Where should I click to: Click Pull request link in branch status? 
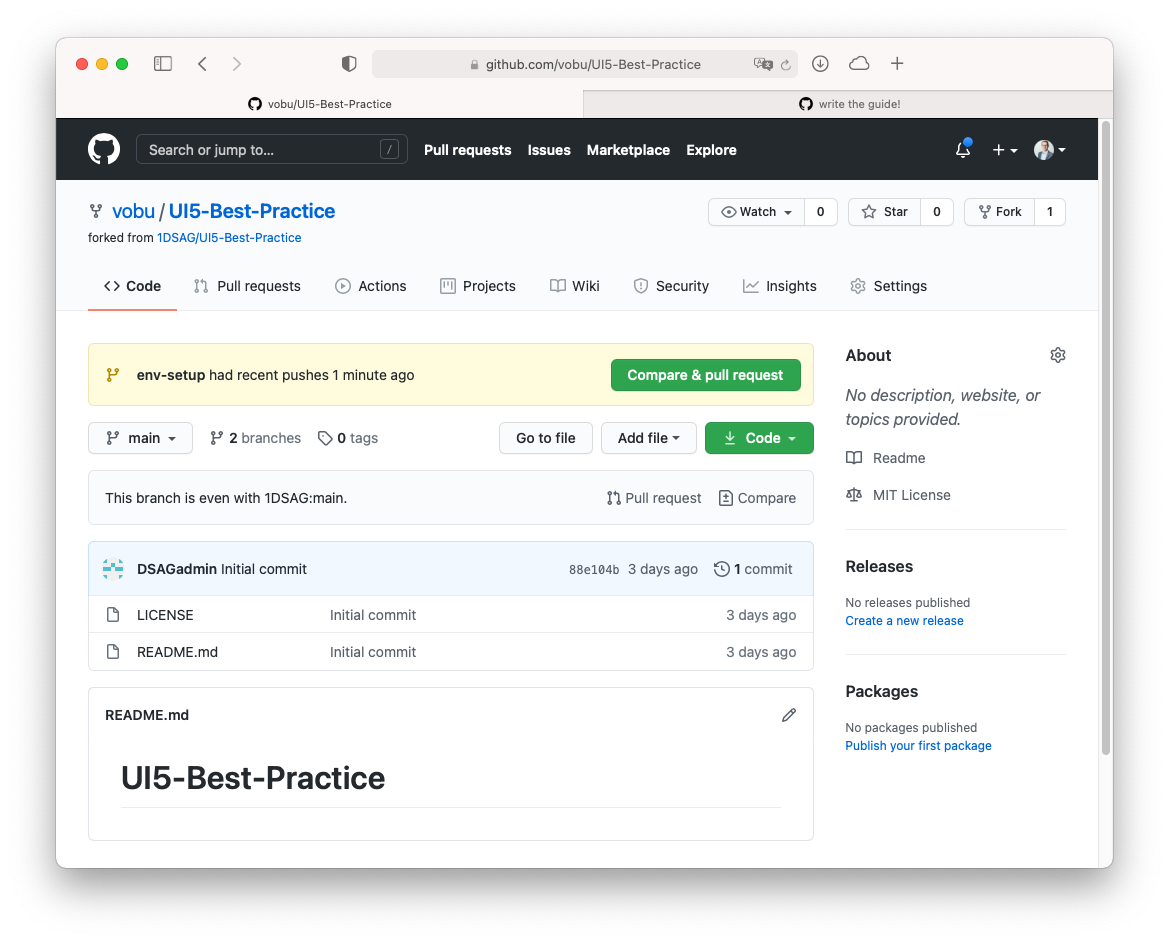pos(654,498)
